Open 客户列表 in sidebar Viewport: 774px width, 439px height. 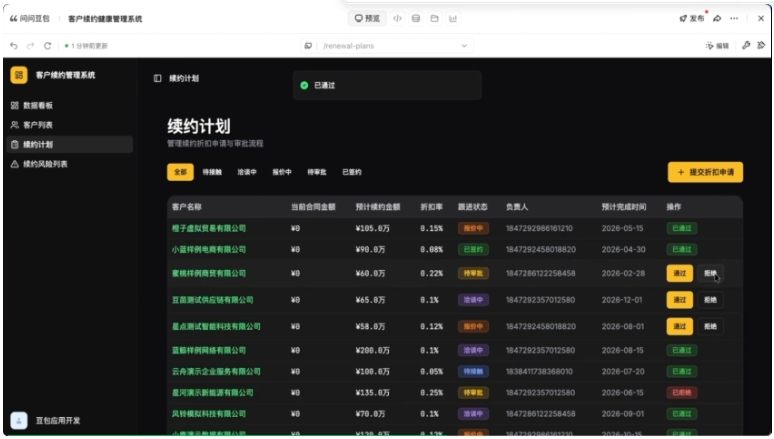point(69,125)
